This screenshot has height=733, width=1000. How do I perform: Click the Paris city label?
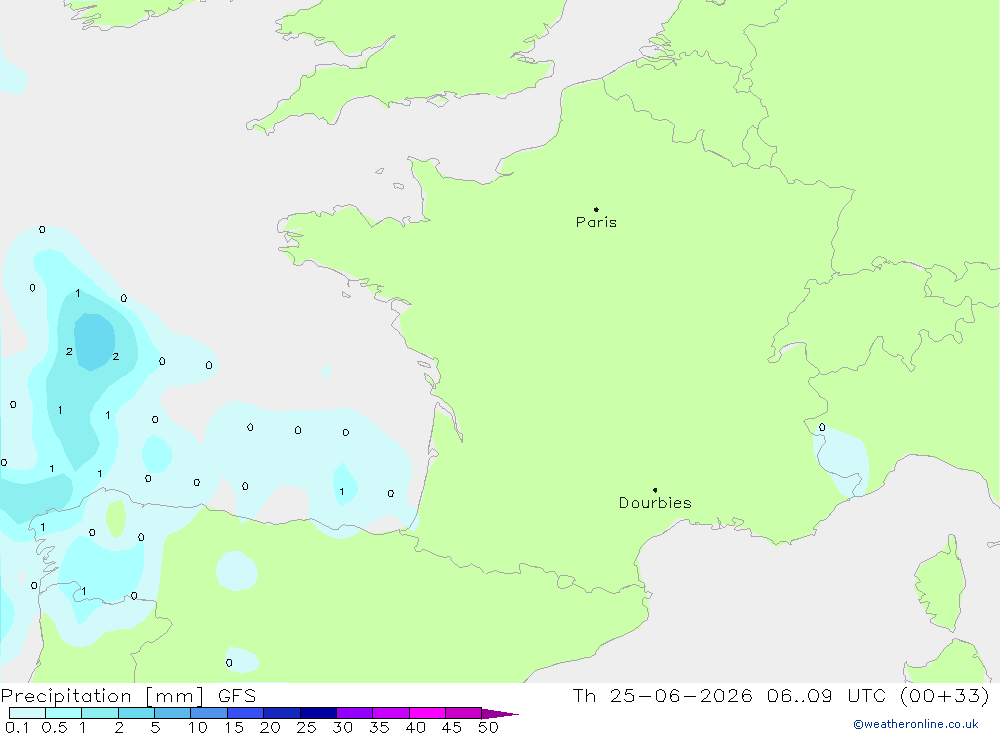pyautogui.click(x=596, y=222)
